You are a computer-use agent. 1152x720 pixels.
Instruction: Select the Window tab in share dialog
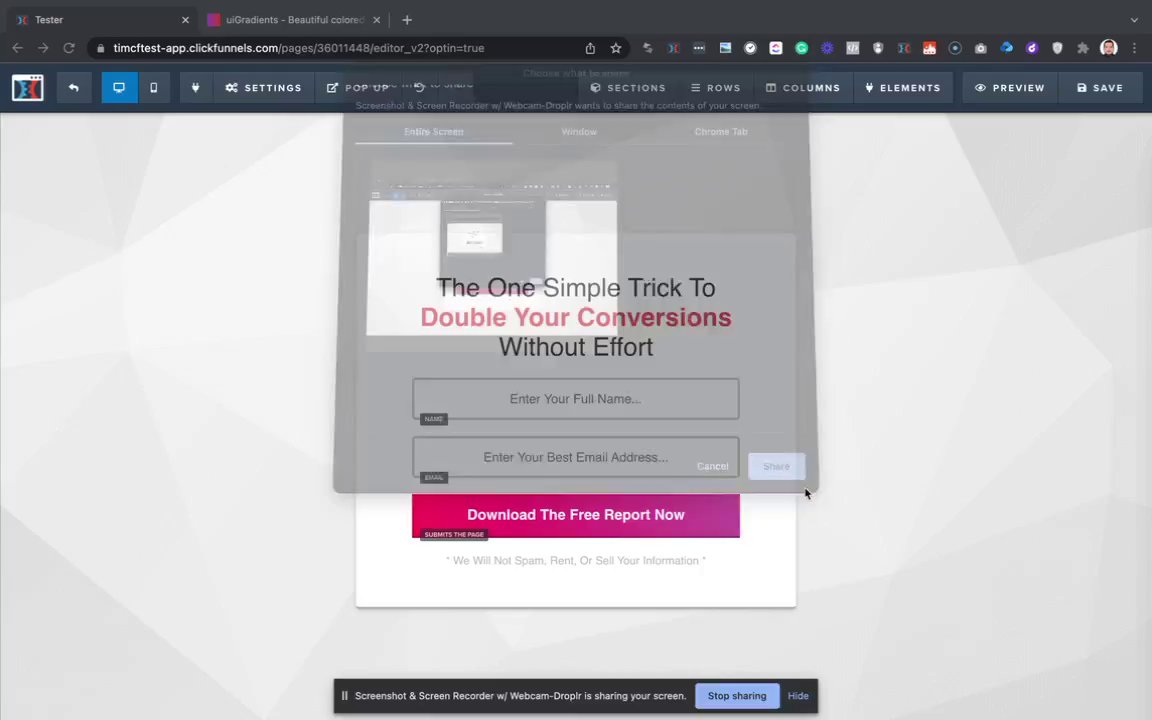click(579, 132)
